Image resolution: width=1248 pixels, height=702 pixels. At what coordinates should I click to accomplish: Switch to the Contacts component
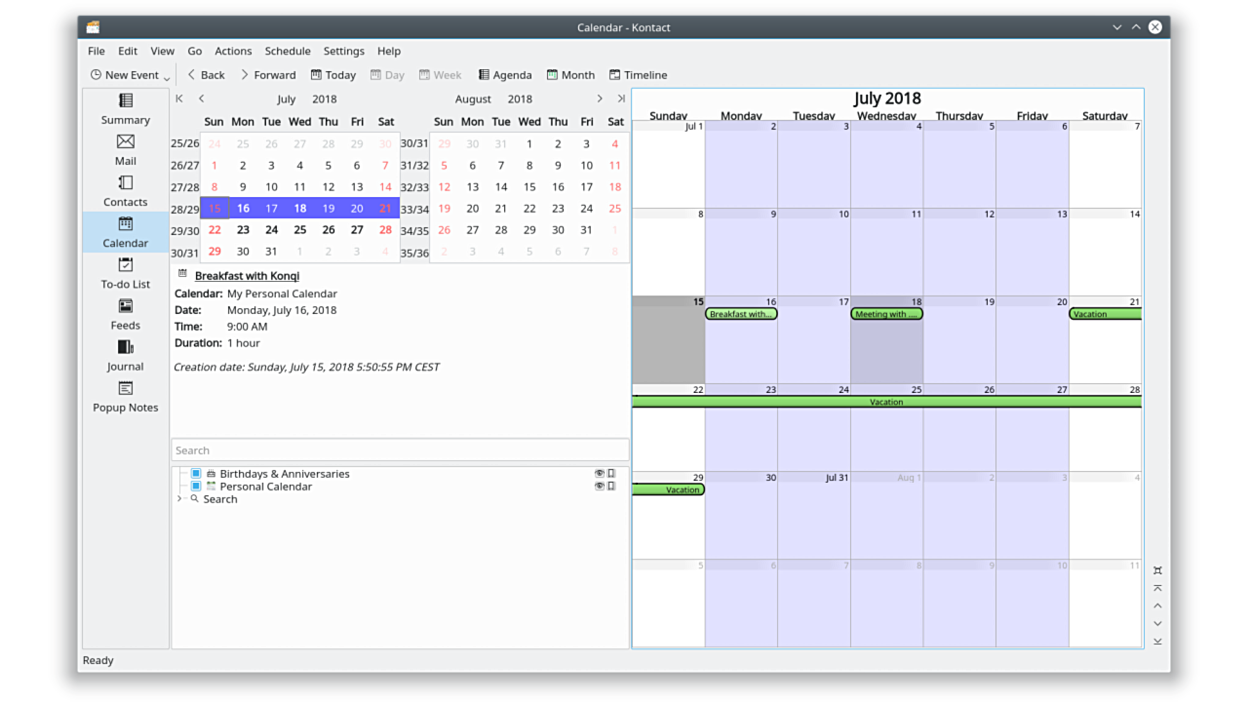[125, 190]
